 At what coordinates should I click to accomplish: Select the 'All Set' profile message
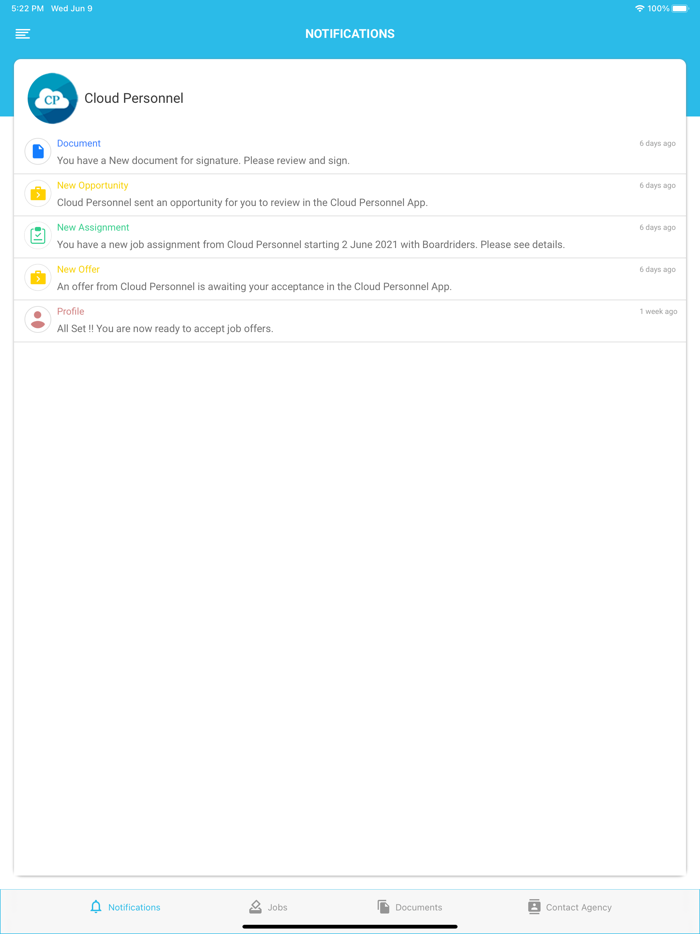[x=165, y=328]
